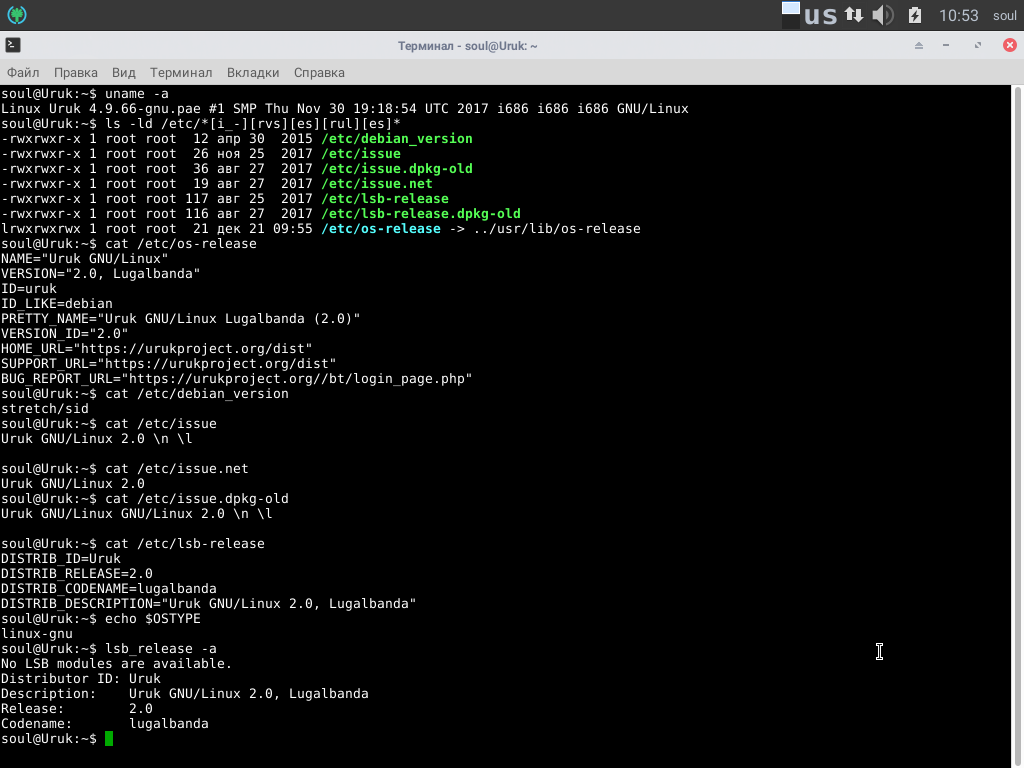Minimize the terminal window
The height and width of the screenshot is (768, 1024).
click(946, 46)
